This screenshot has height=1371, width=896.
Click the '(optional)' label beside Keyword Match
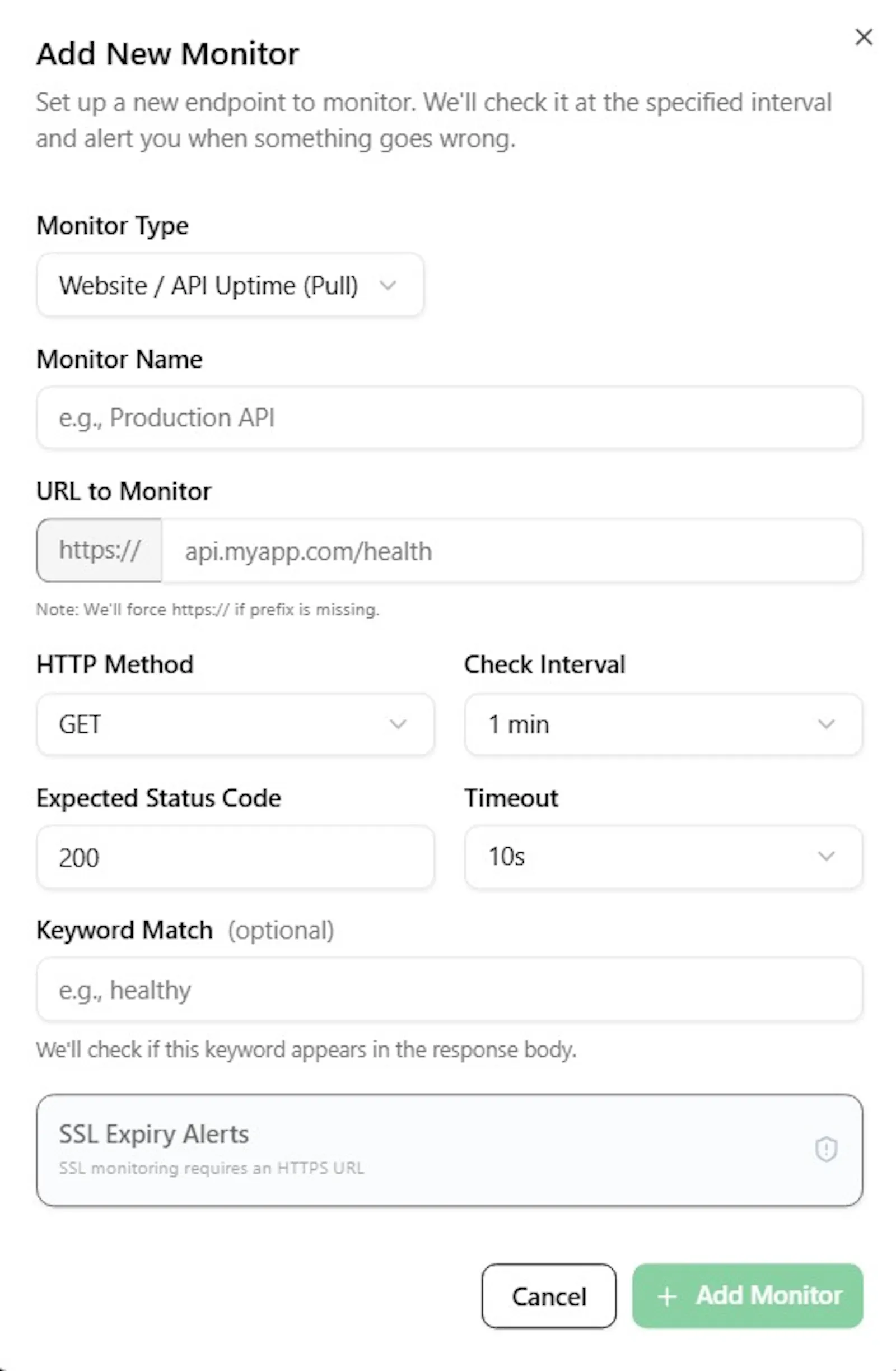(281, 930)
